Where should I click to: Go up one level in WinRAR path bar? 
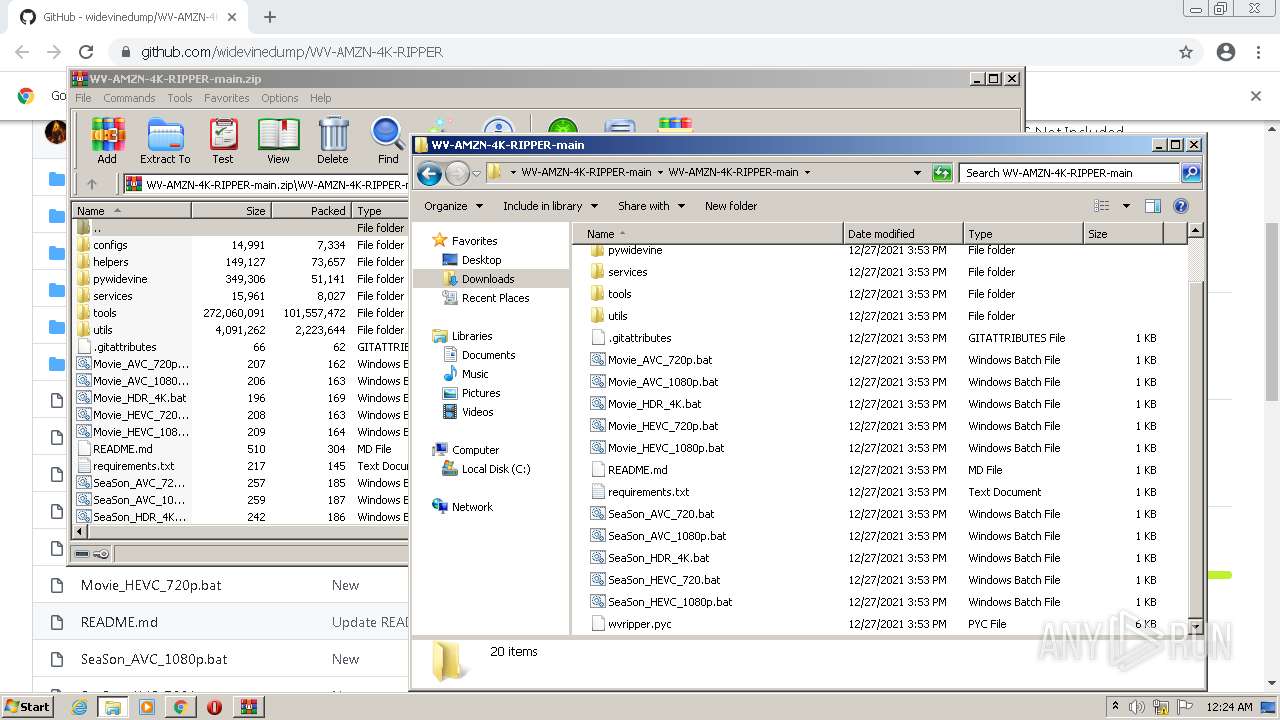point(92,184)
